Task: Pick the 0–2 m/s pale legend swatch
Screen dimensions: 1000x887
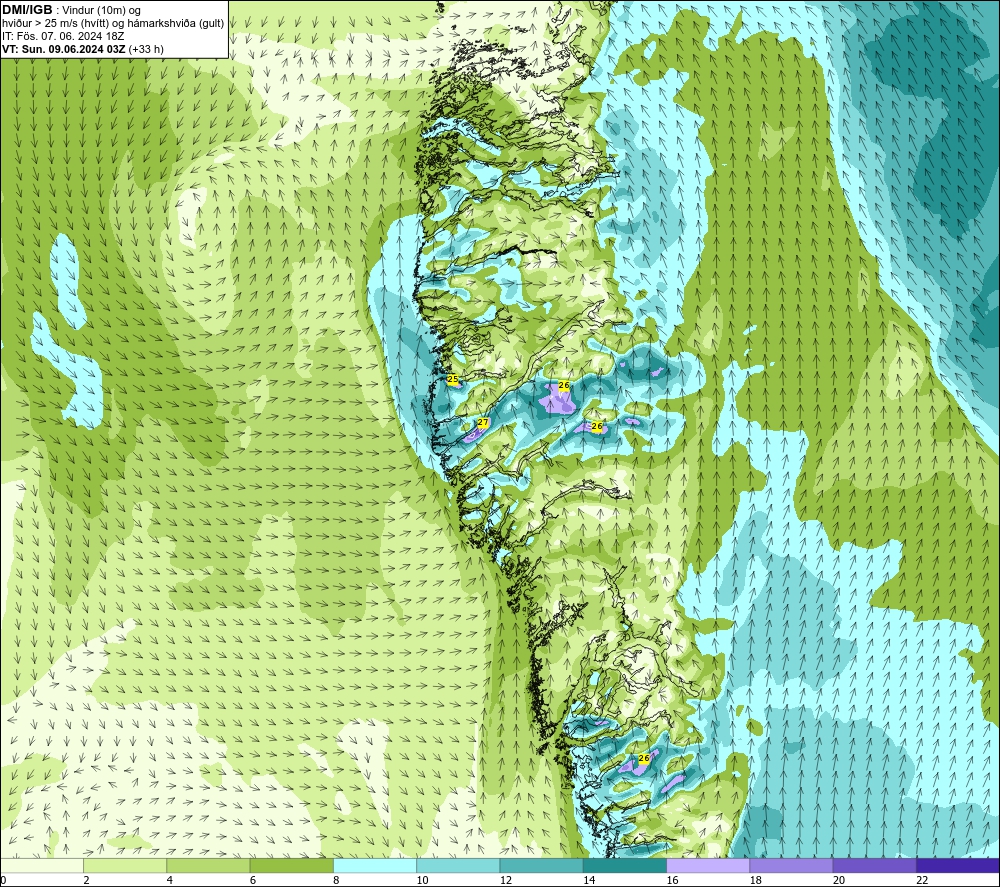Action: pos(41,865)
